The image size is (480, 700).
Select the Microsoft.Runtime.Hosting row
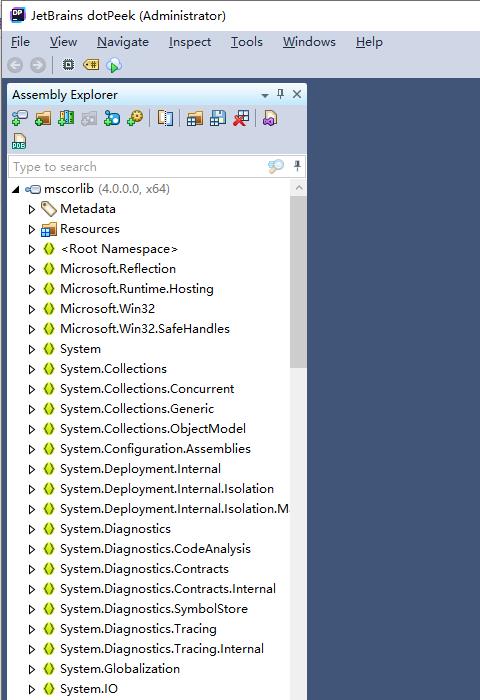[137, 289]
